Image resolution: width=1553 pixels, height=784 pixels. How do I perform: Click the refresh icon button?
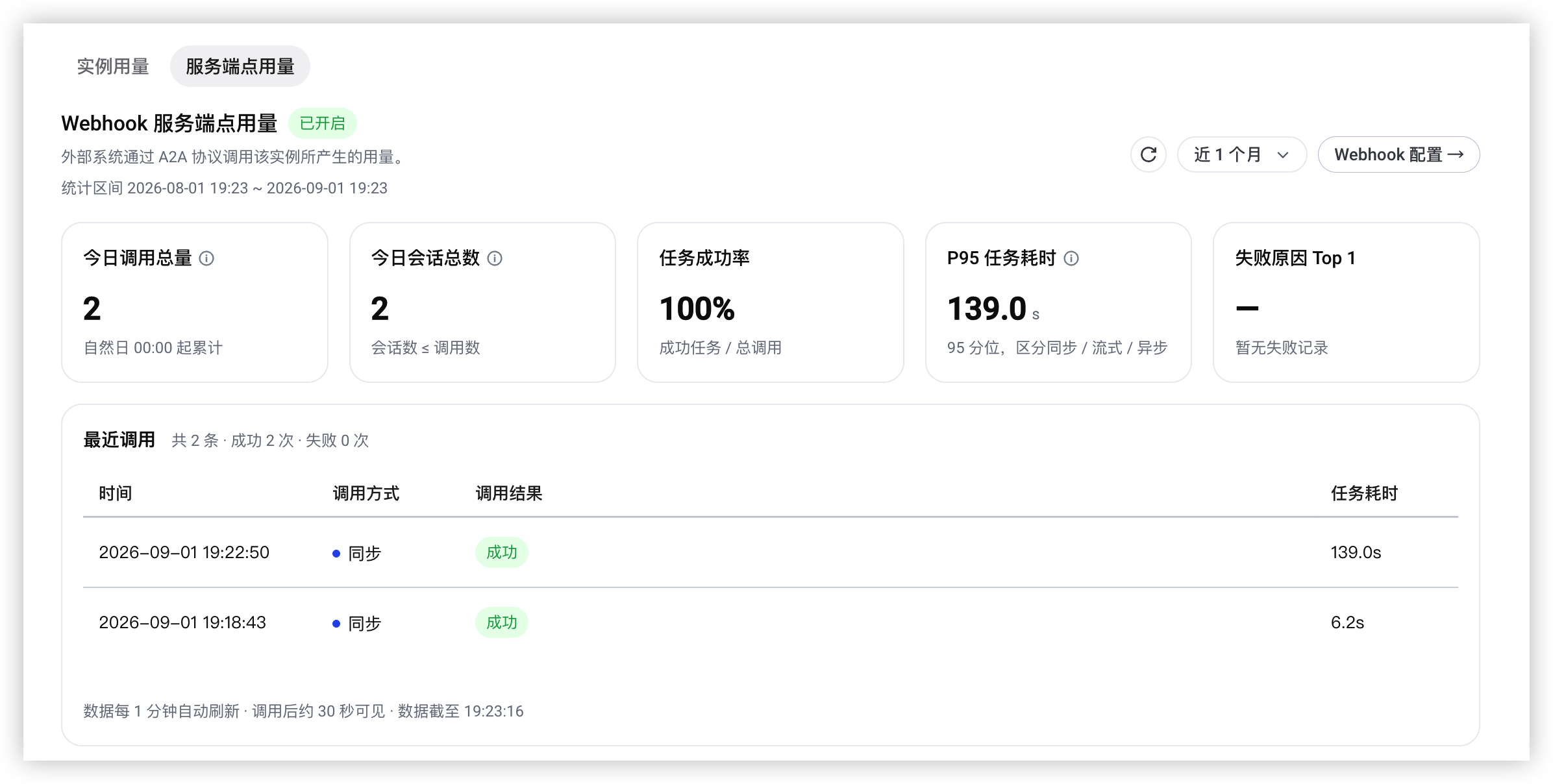[x=1148, y=154]
